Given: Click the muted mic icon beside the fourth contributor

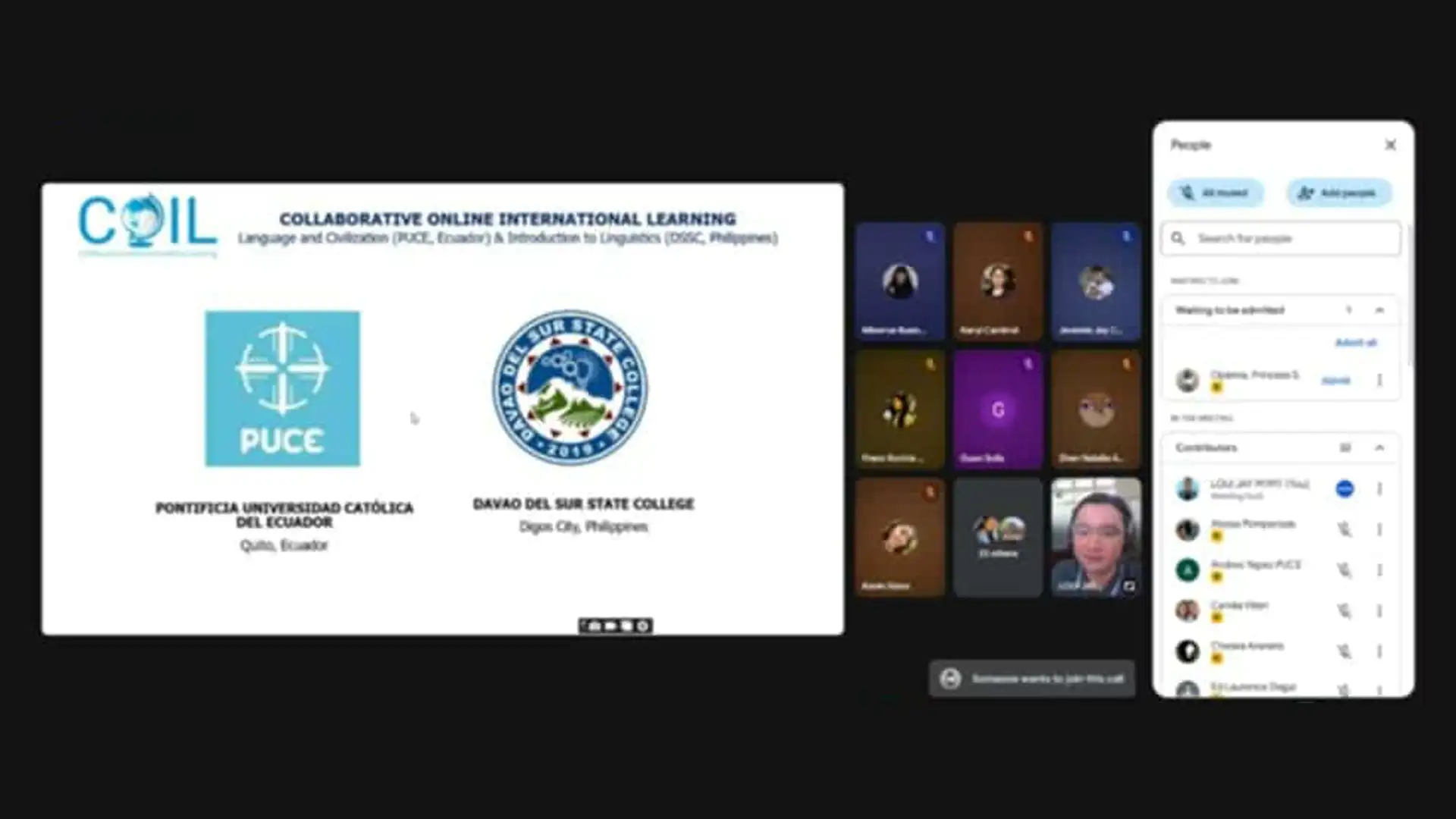Looking at the screenshot, I should [x=1345, y=610].
